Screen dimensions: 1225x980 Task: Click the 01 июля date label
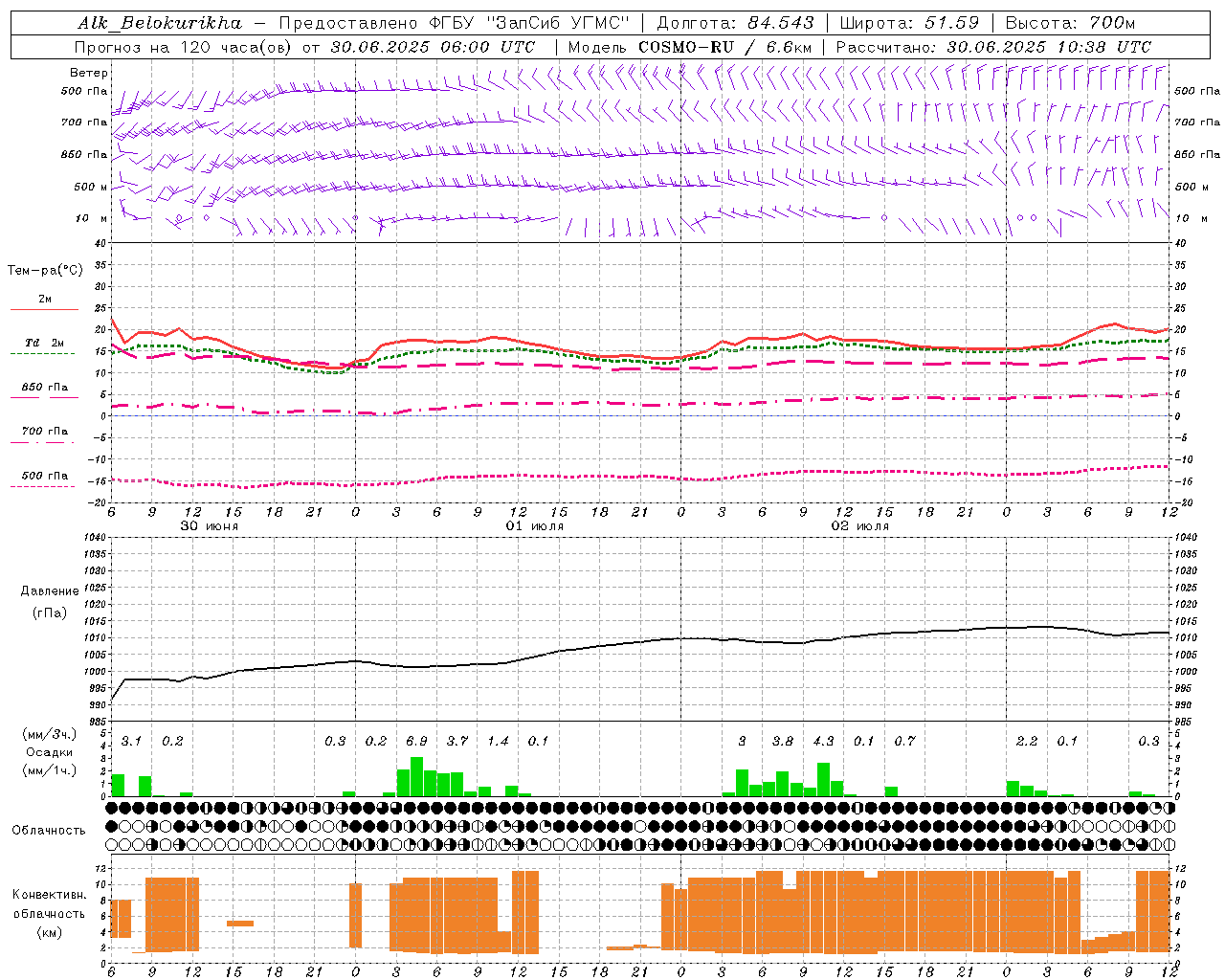pos(535,526)
